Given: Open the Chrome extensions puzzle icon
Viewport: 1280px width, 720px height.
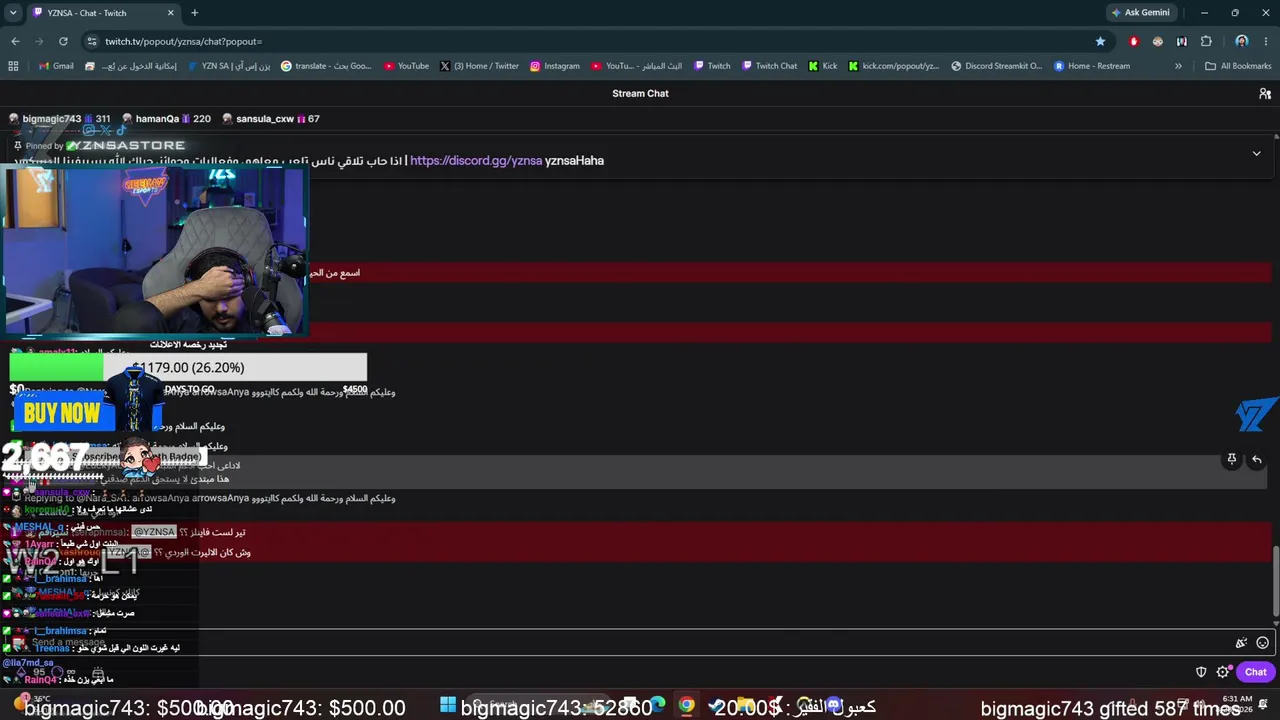Looking at the screenshot, I should [1206, 41].
